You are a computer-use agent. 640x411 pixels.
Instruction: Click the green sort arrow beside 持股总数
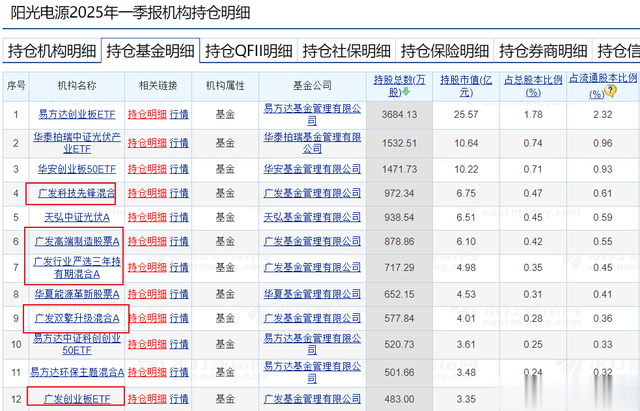pyautogui.click(x=406, y=92)
